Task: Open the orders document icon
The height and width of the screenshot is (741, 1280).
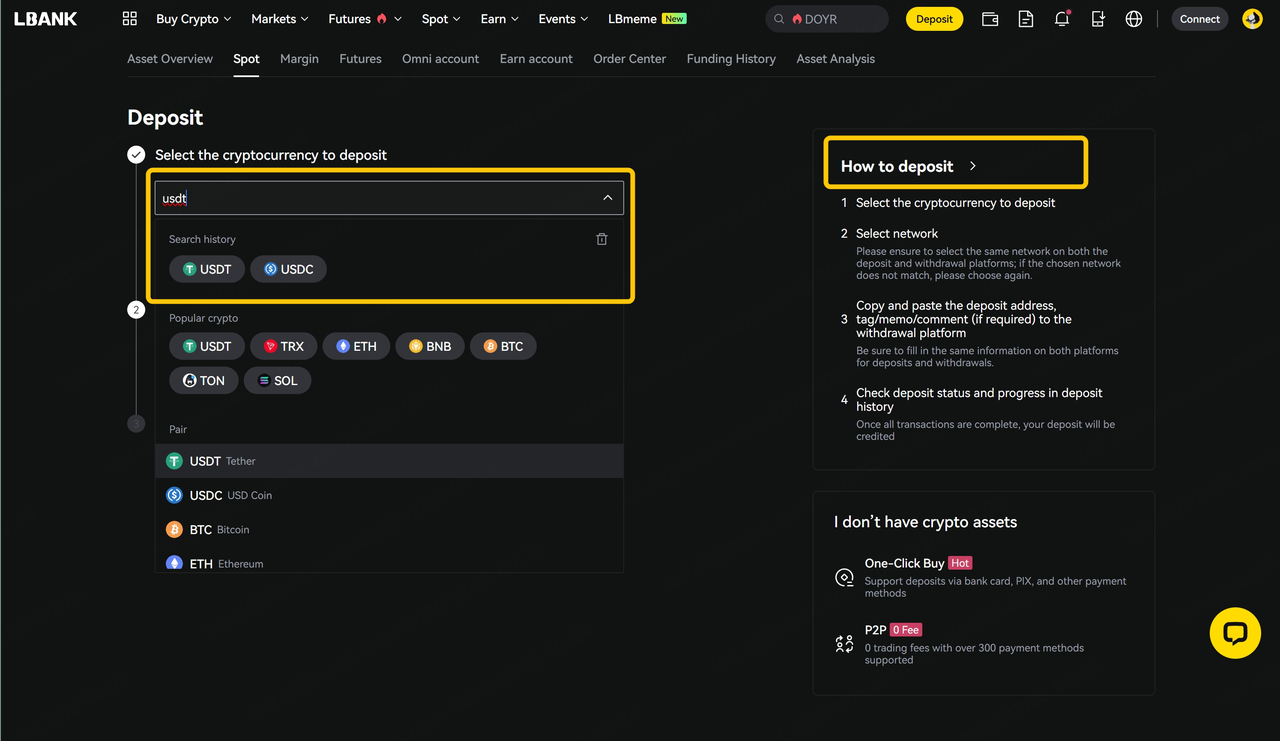Action: click(x=1025, y=19)
